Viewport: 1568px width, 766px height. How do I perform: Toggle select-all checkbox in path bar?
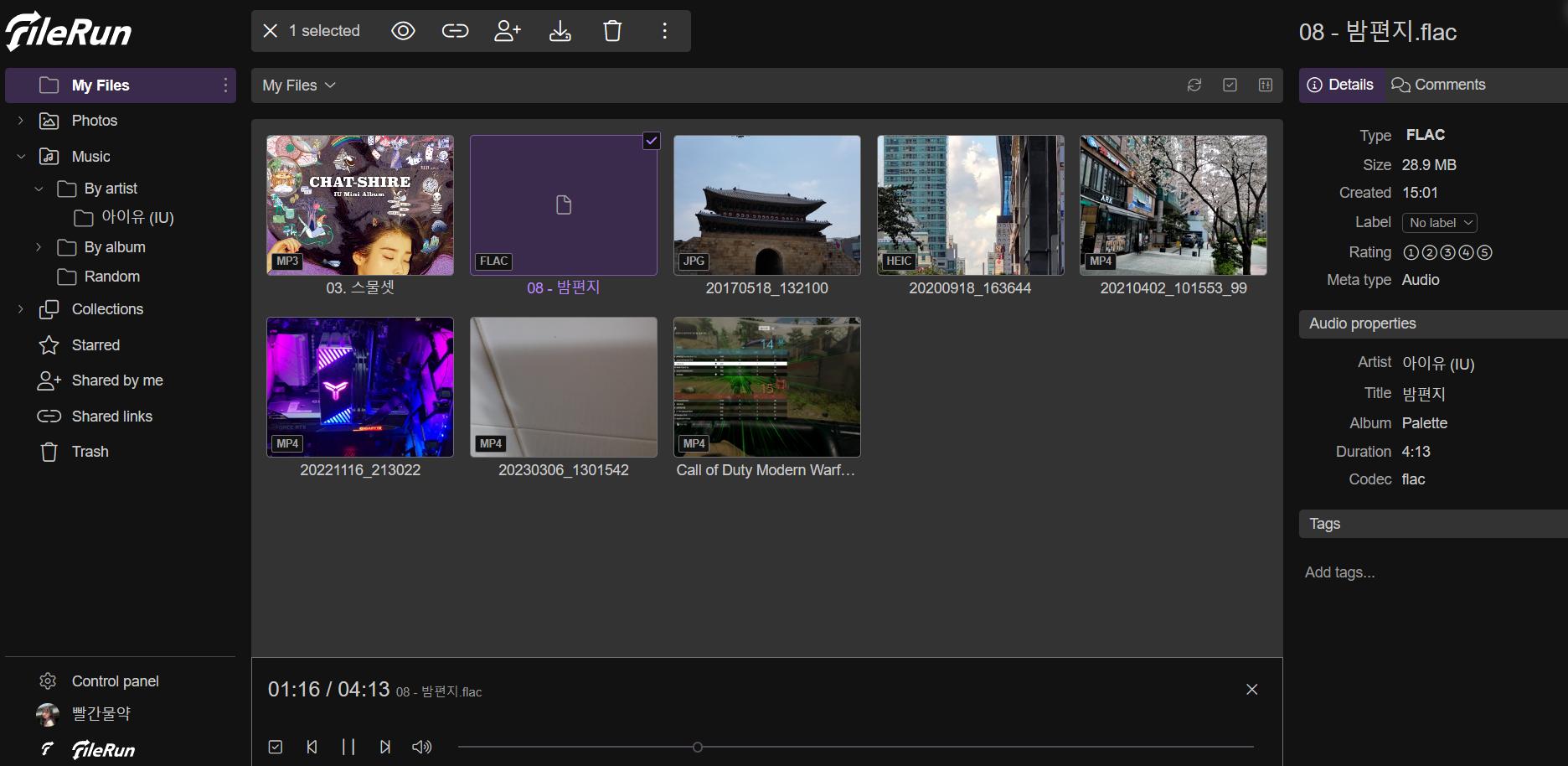(1230, 85)
